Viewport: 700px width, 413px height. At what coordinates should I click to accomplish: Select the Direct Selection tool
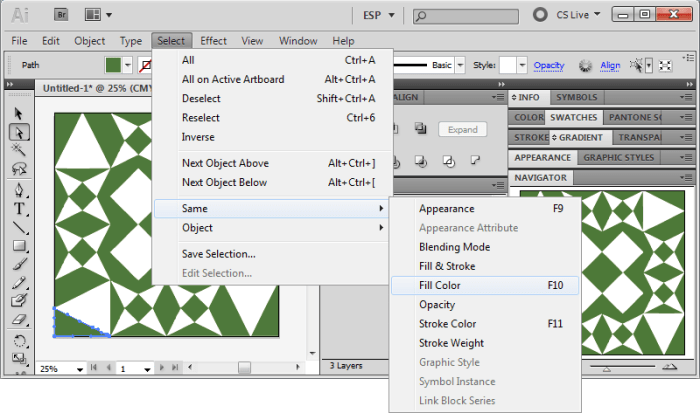19,131
